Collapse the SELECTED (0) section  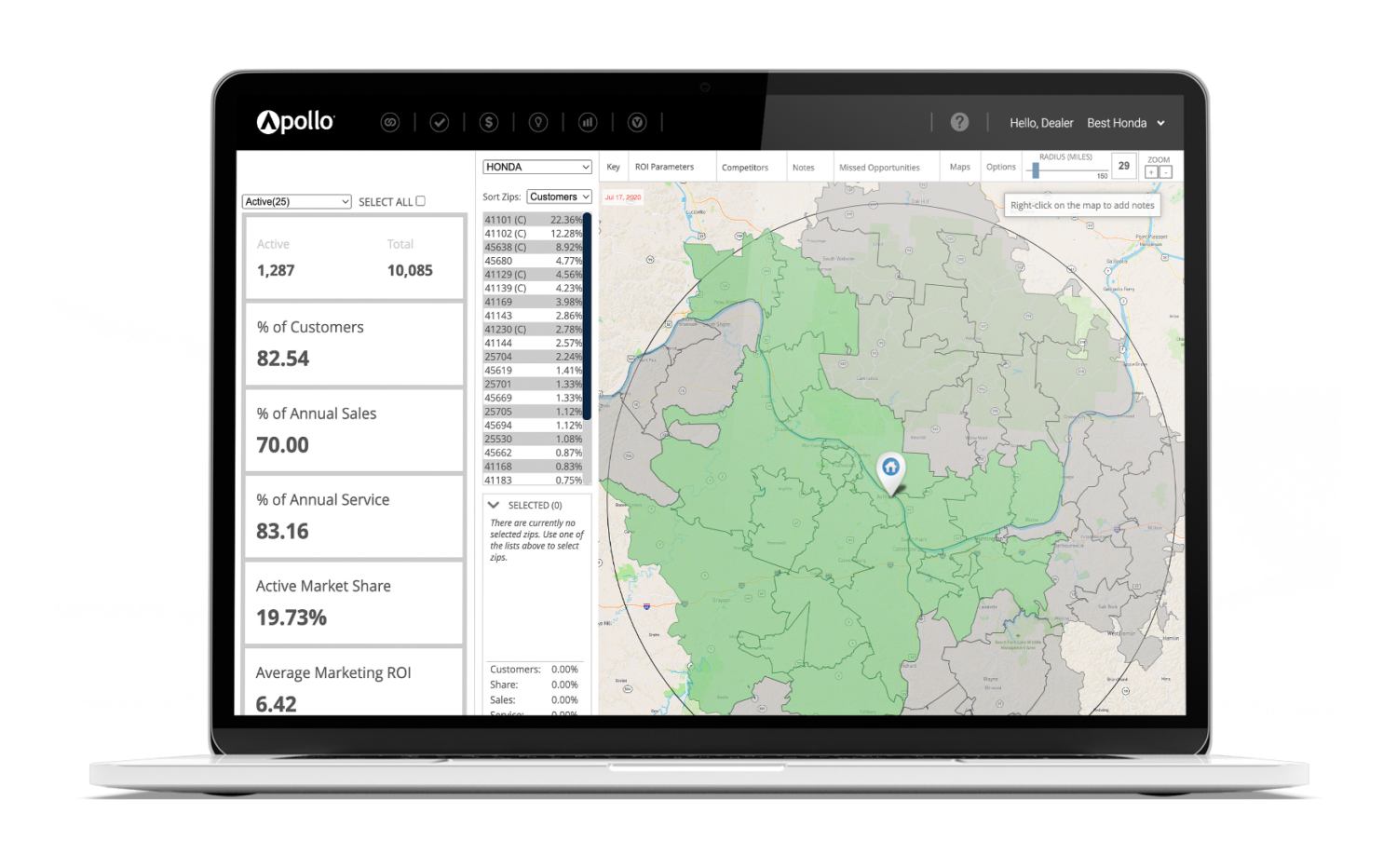tap(495, 504)
